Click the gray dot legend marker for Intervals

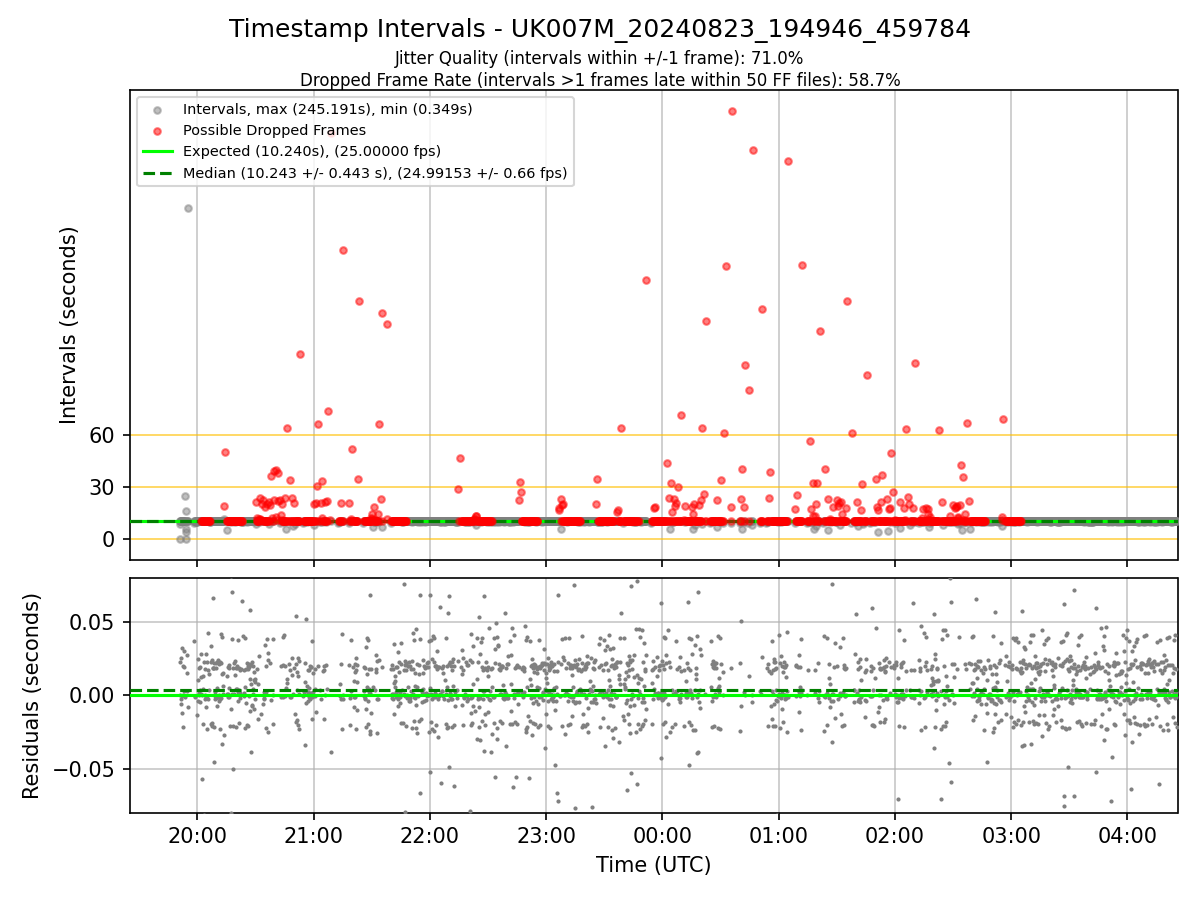point(156,108)
